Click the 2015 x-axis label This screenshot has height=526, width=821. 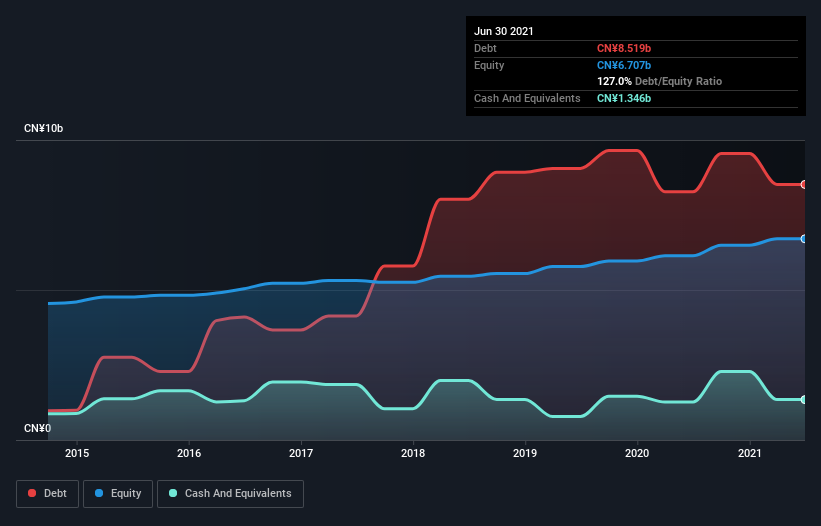[x=77, y=453]
